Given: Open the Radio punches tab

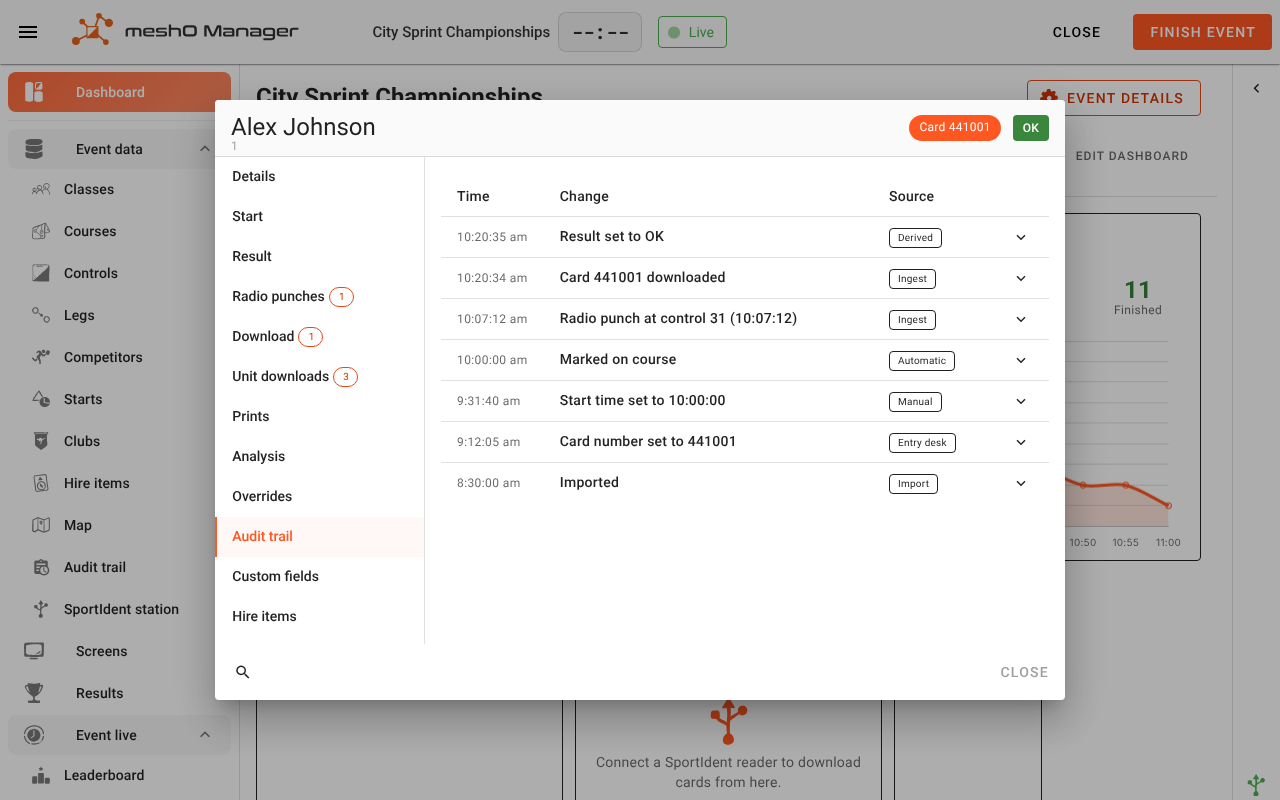Looking at the screenshot, I should point(320,296).
